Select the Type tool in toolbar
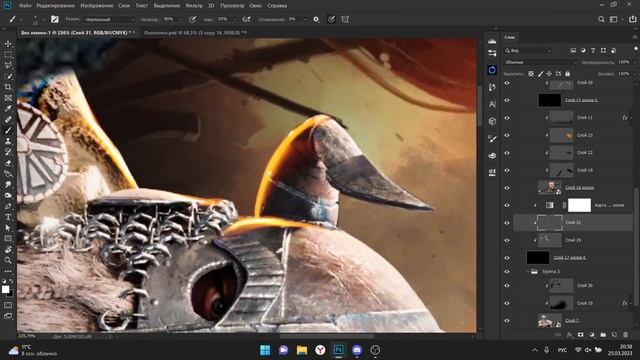The width and height of the screenshot is (640, 360). [8, 217]
